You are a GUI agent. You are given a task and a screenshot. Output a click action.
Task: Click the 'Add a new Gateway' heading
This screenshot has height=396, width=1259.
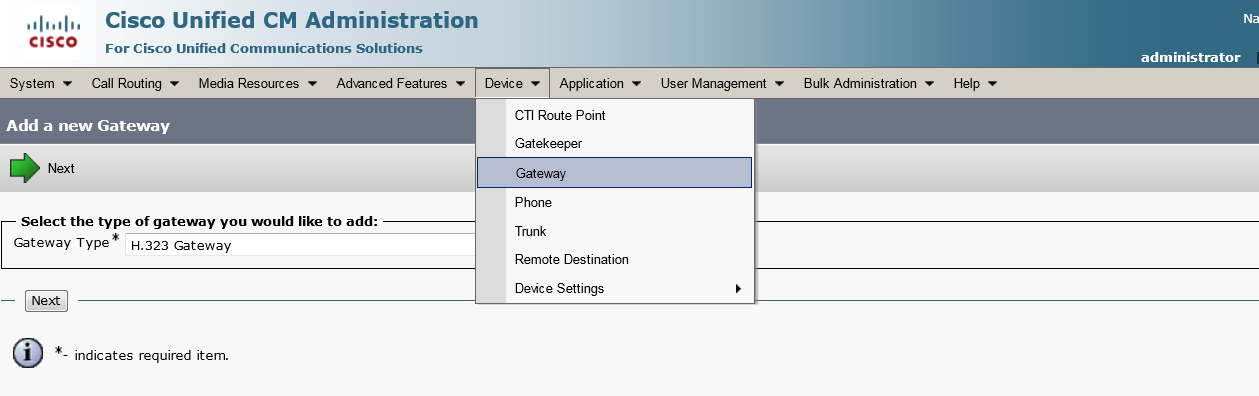88,126
